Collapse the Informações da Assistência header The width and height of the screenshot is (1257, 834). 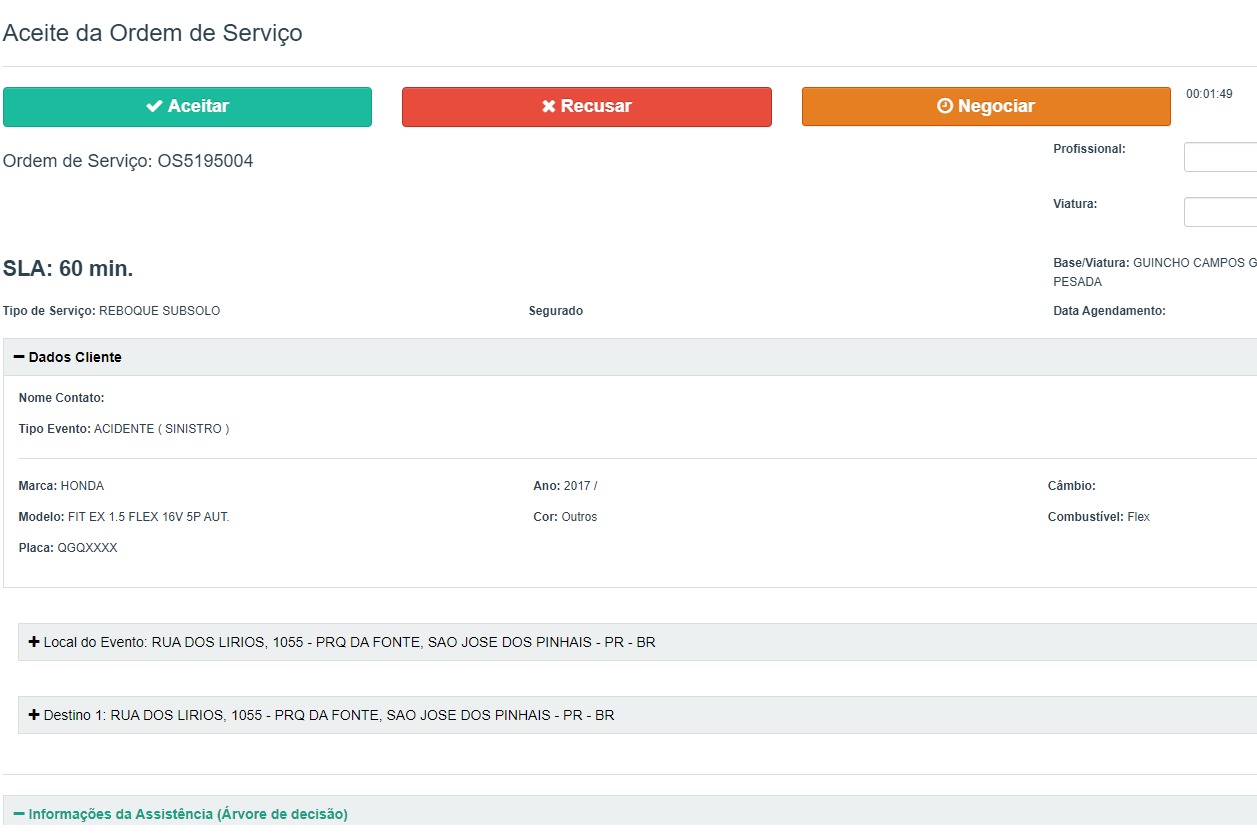point(188,814)
